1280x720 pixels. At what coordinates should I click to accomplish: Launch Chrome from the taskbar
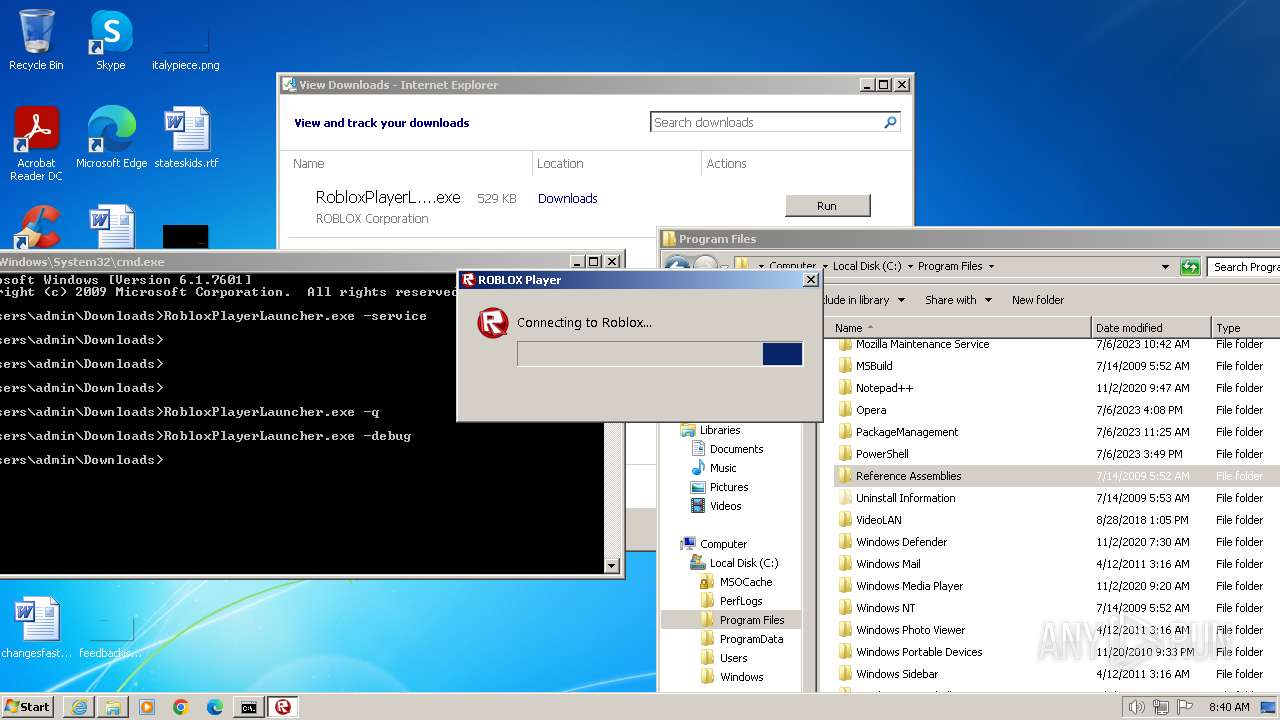coord(181,707)
